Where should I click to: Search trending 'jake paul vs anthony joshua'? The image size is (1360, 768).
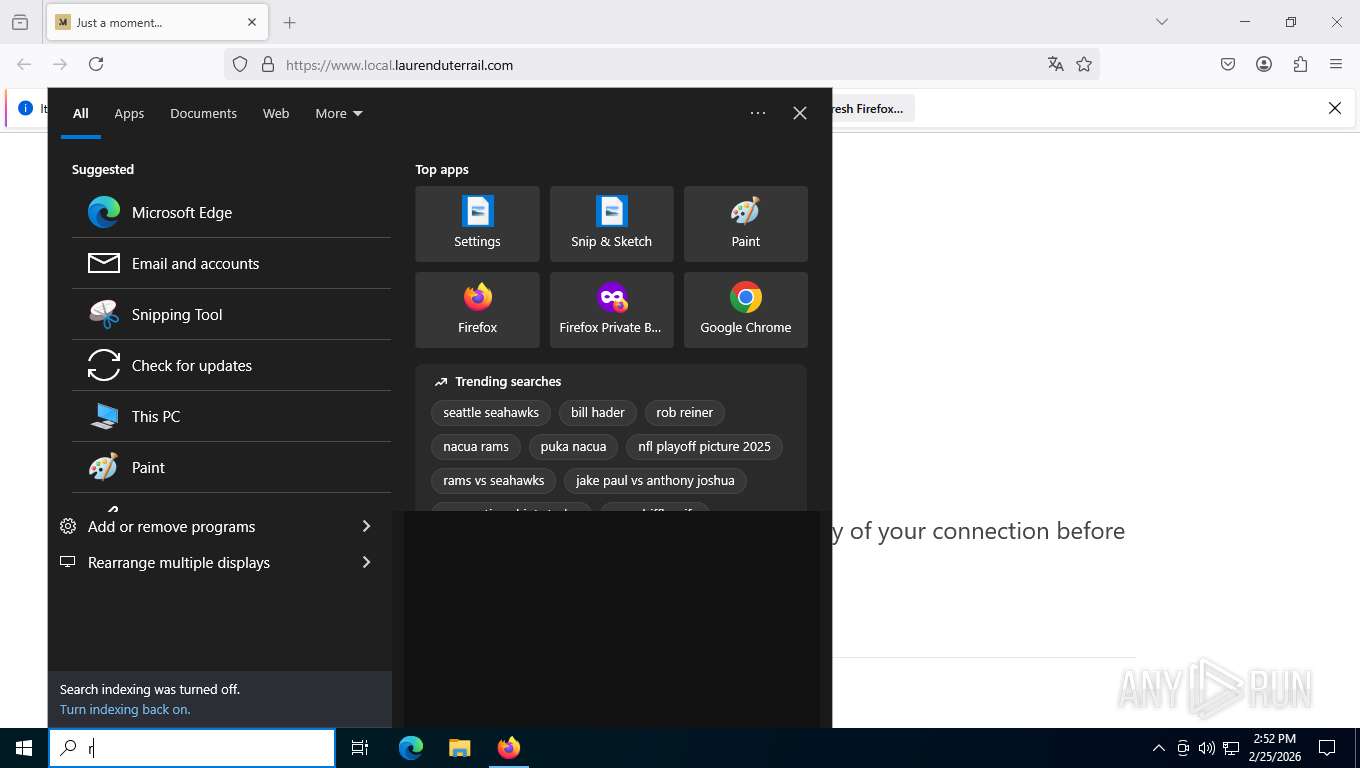click(655, 480)
